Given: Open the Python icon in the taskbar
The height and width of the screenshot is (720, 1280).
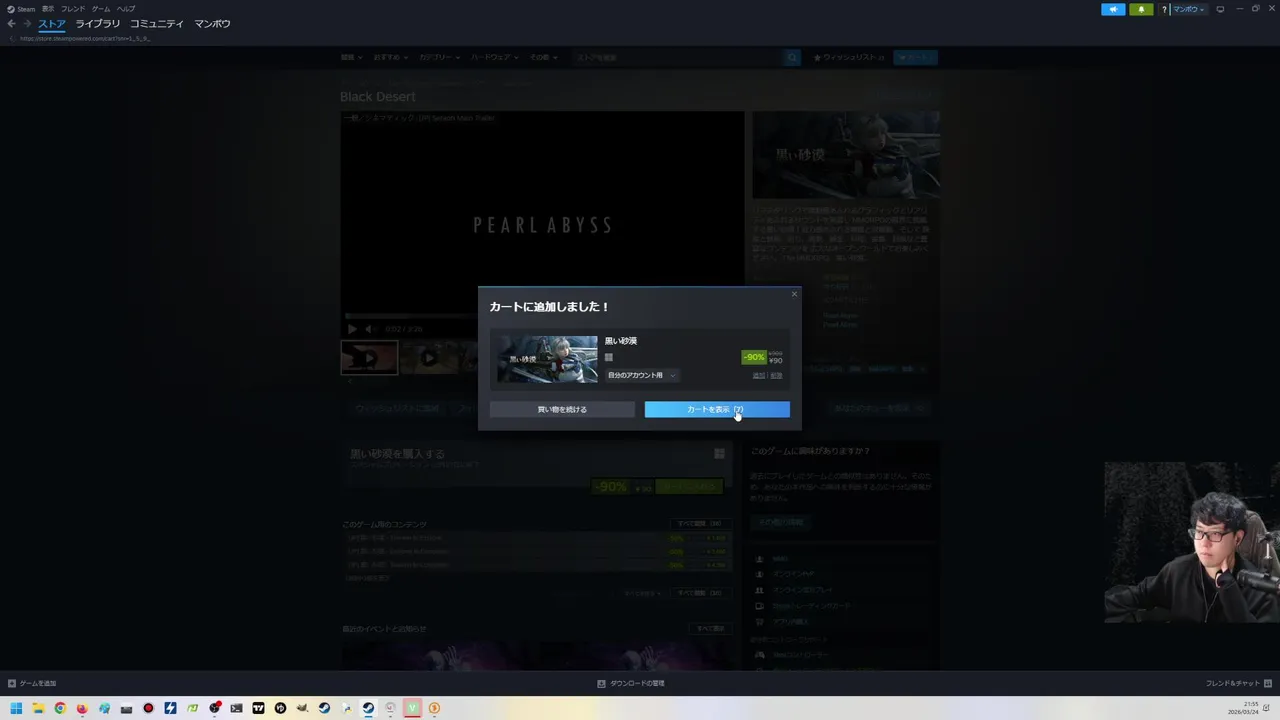Looking at the screenshot, I should click(346, 709).
